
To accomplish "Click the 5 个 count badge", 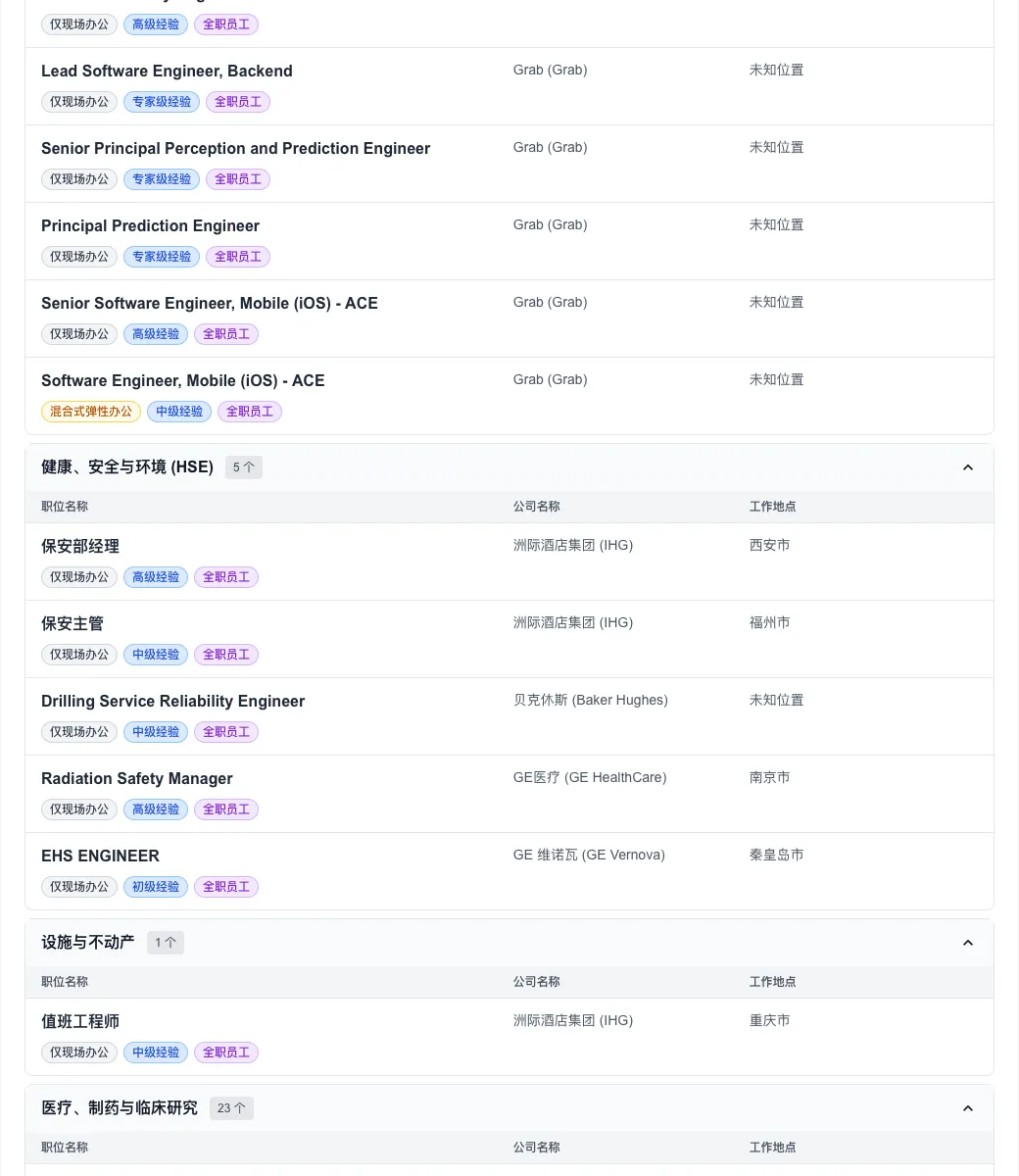I will pyautogui.click(x=243, y=467).
